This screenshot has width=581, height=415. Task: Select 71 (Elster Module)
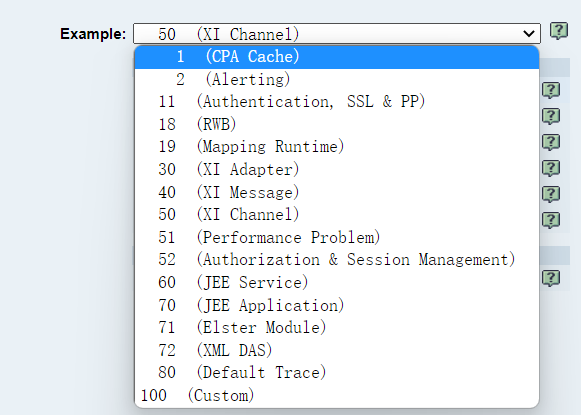pyautogui.click(x=337, y=328)
